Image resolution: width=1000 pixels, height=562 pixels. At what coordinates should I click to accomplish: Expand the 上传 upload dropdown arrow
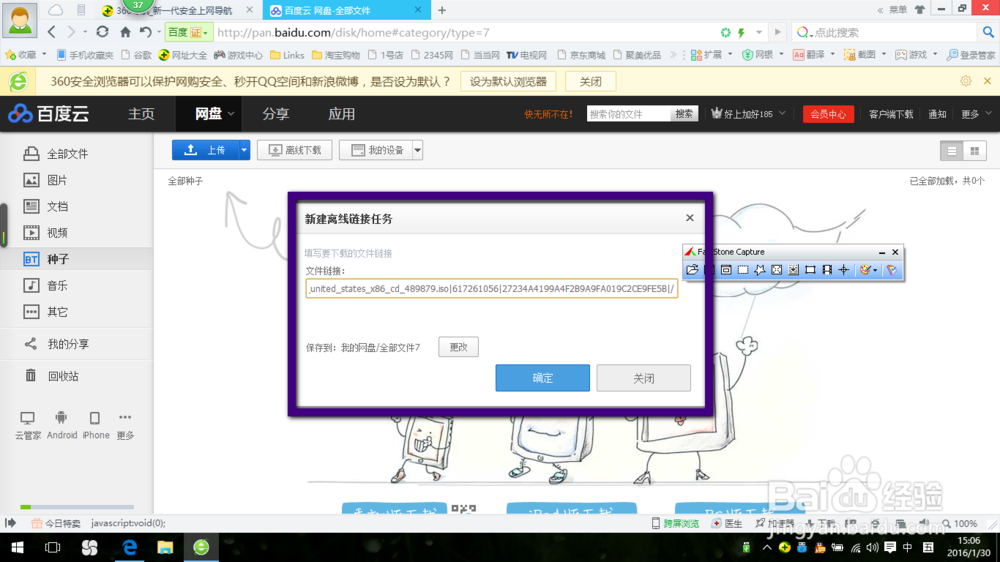pyautogui.click(x=244, y=150)
